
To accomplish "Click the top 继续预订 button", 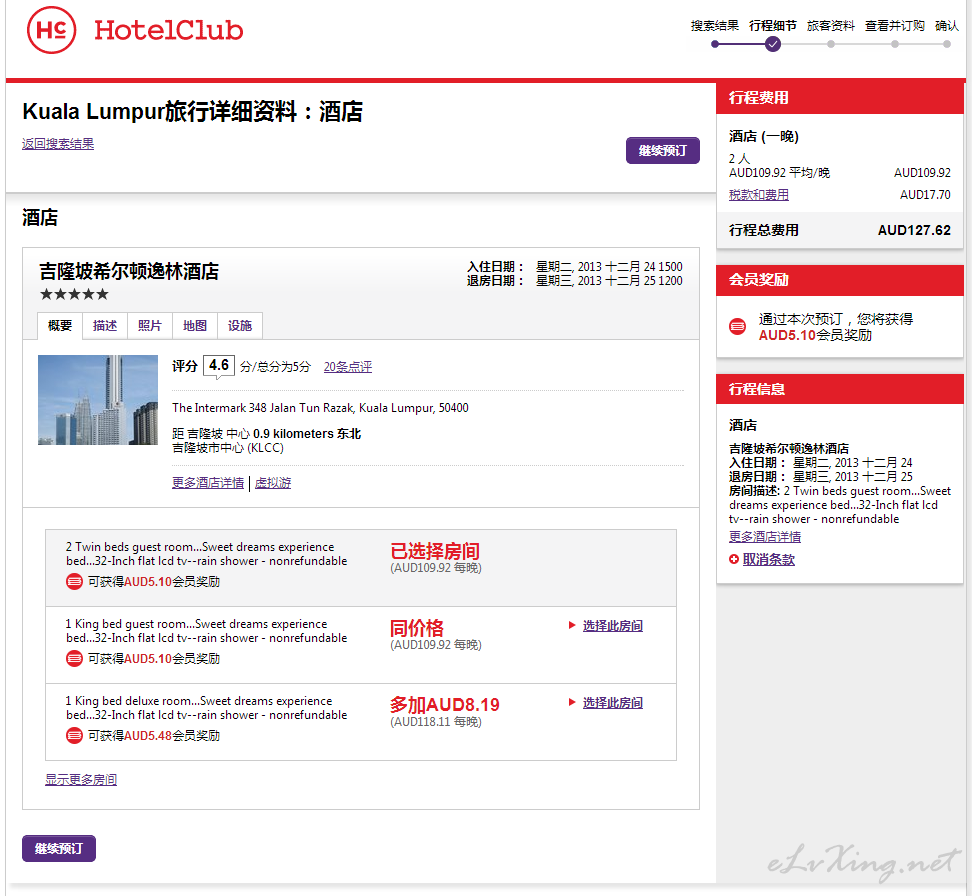I will (663, 151).
